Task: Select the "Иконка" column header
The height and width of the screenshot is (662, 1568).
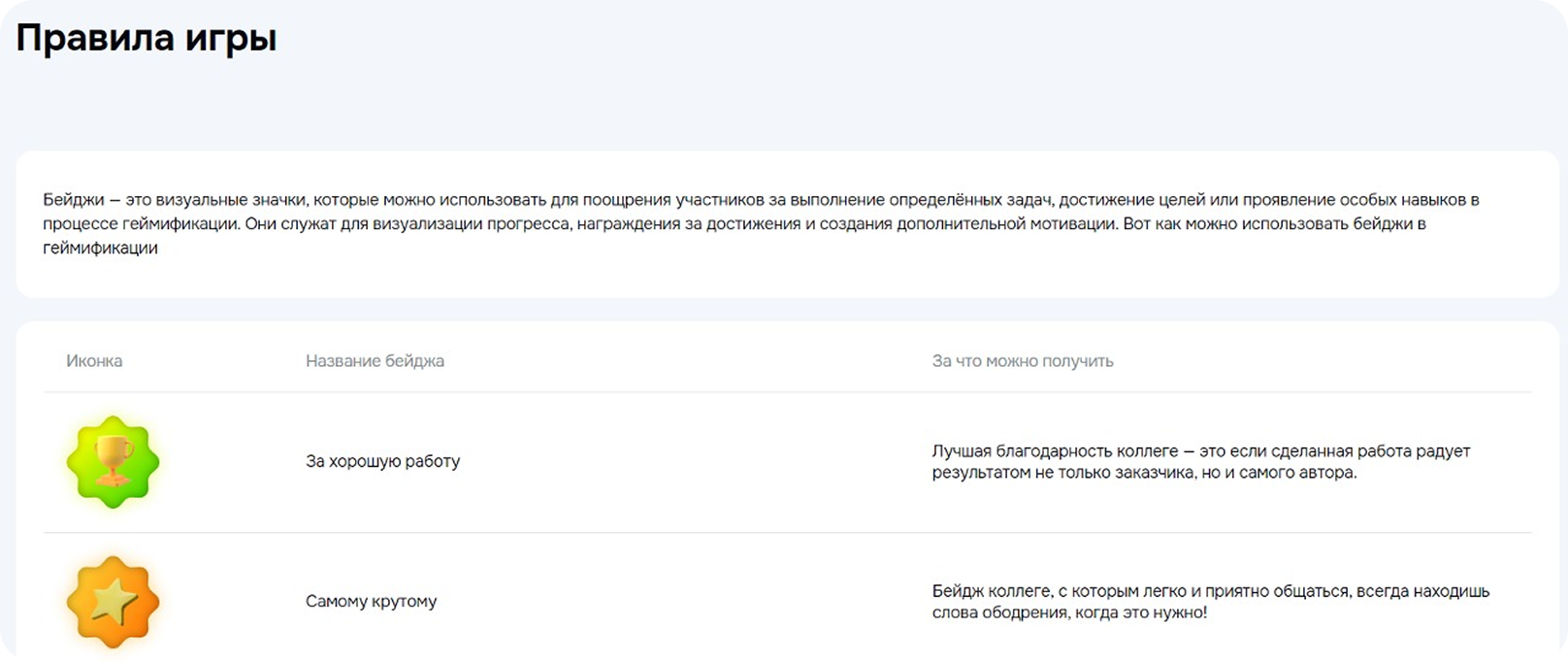Action: pos(94,361)
